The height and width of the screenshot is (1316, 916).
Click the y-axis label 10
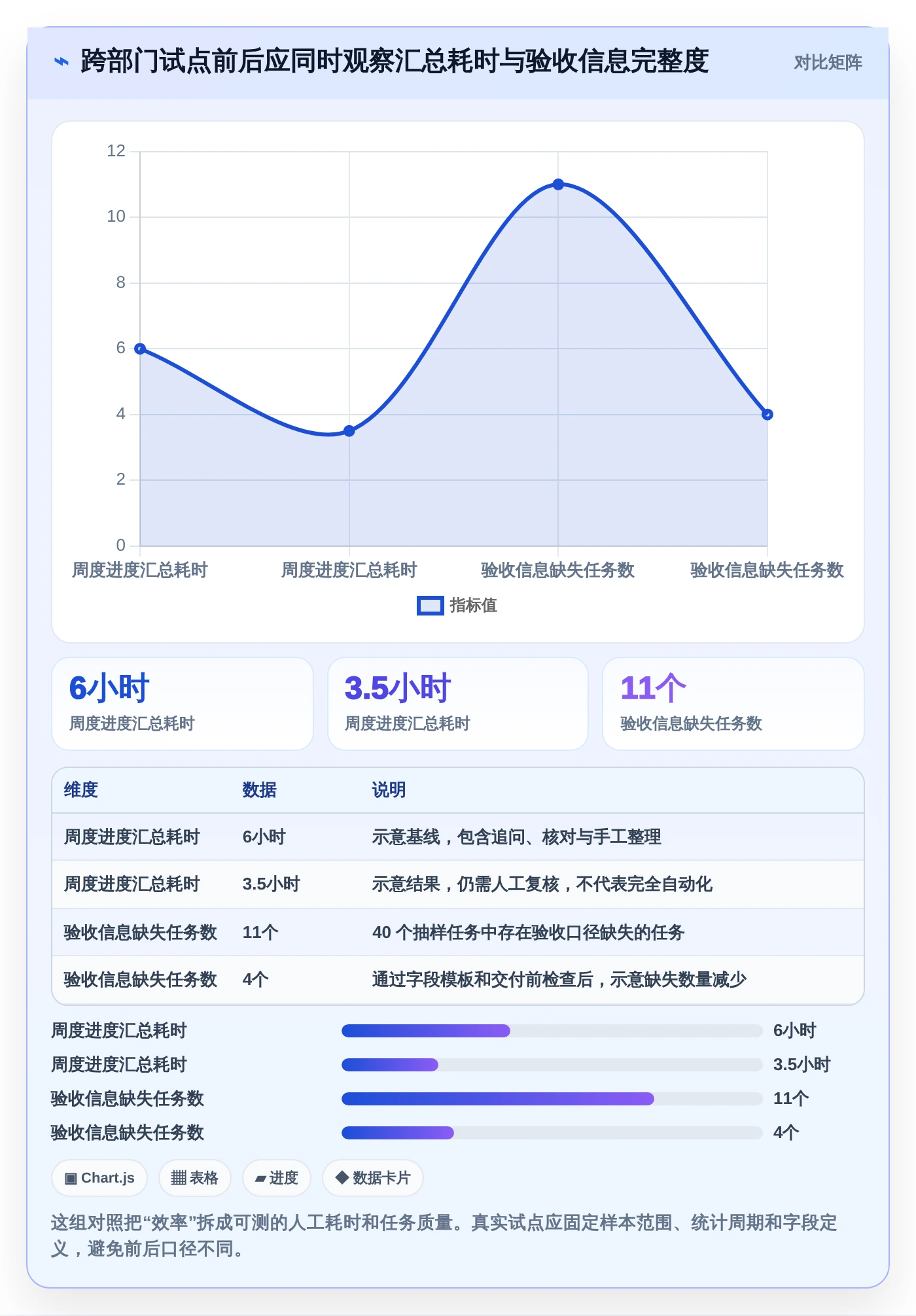(116, 216)
